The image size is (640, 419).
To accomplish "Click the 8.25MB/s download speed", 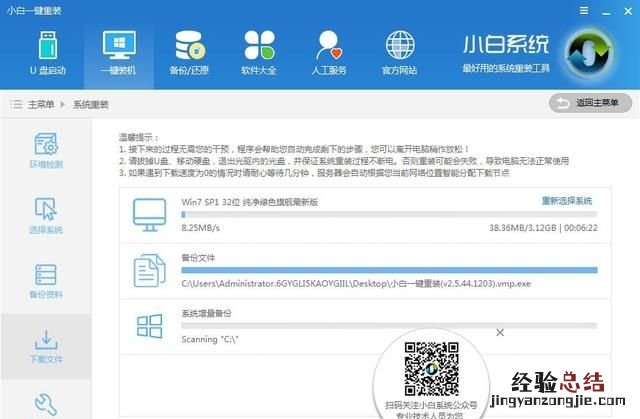I will pyautogui.click(x=200, y=228).
